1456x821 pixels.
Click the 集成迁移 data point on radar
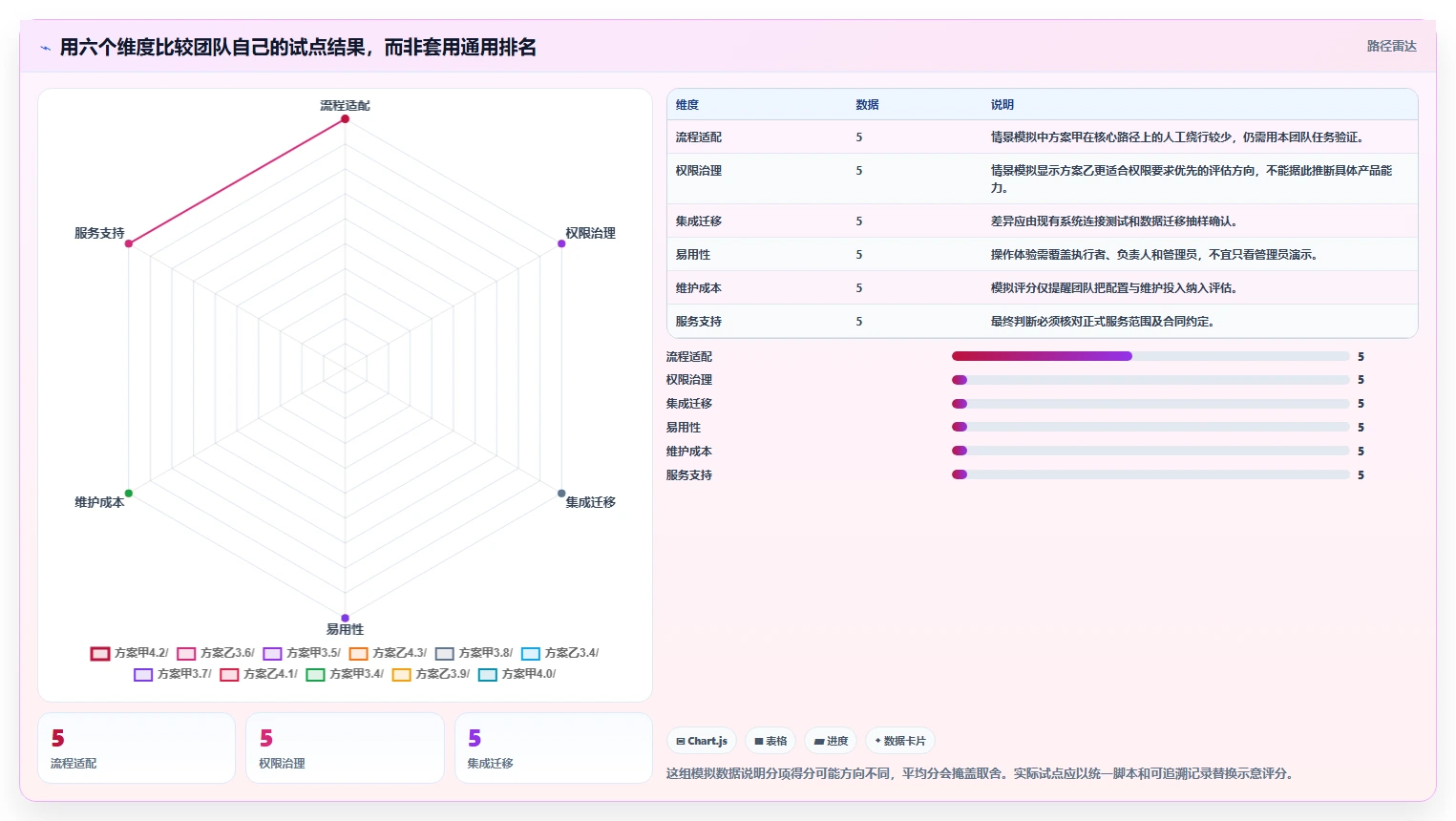[x=561, y=494]
